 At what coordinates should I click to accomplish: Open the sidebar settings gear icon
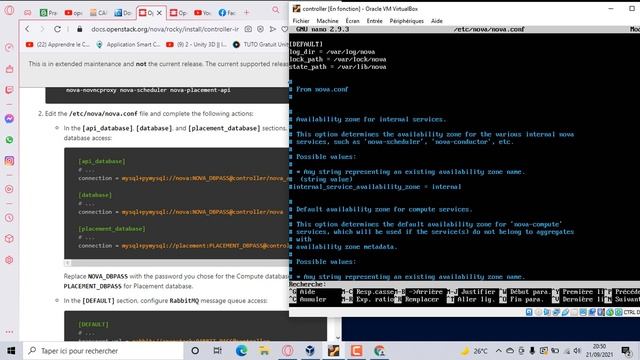(9, 260)
